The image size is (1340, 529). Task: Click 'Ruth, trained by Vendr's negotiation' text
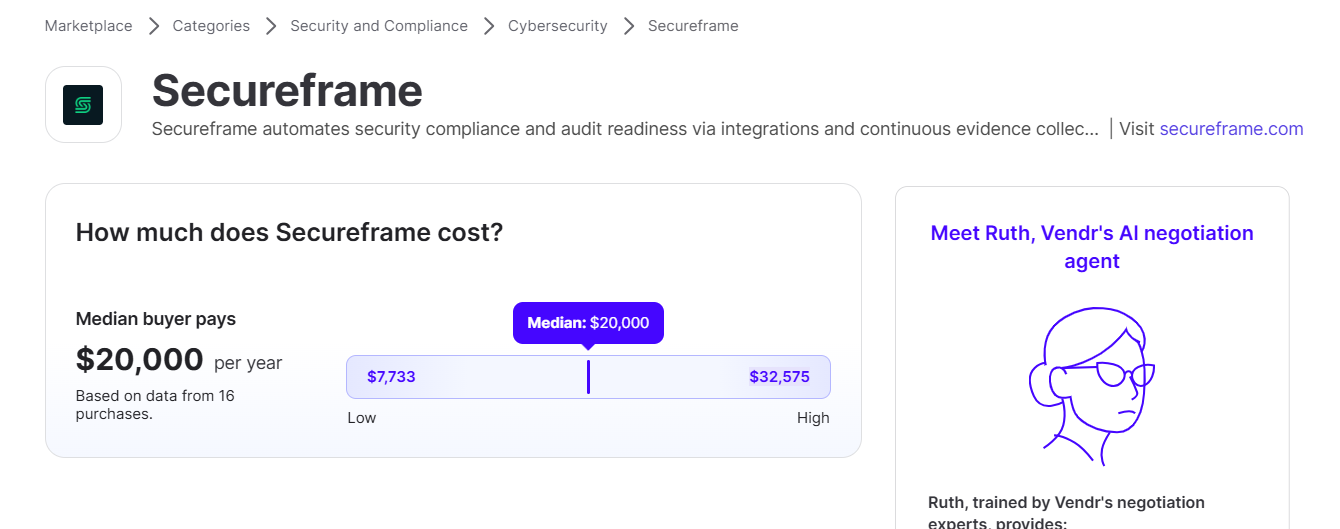1066,503
